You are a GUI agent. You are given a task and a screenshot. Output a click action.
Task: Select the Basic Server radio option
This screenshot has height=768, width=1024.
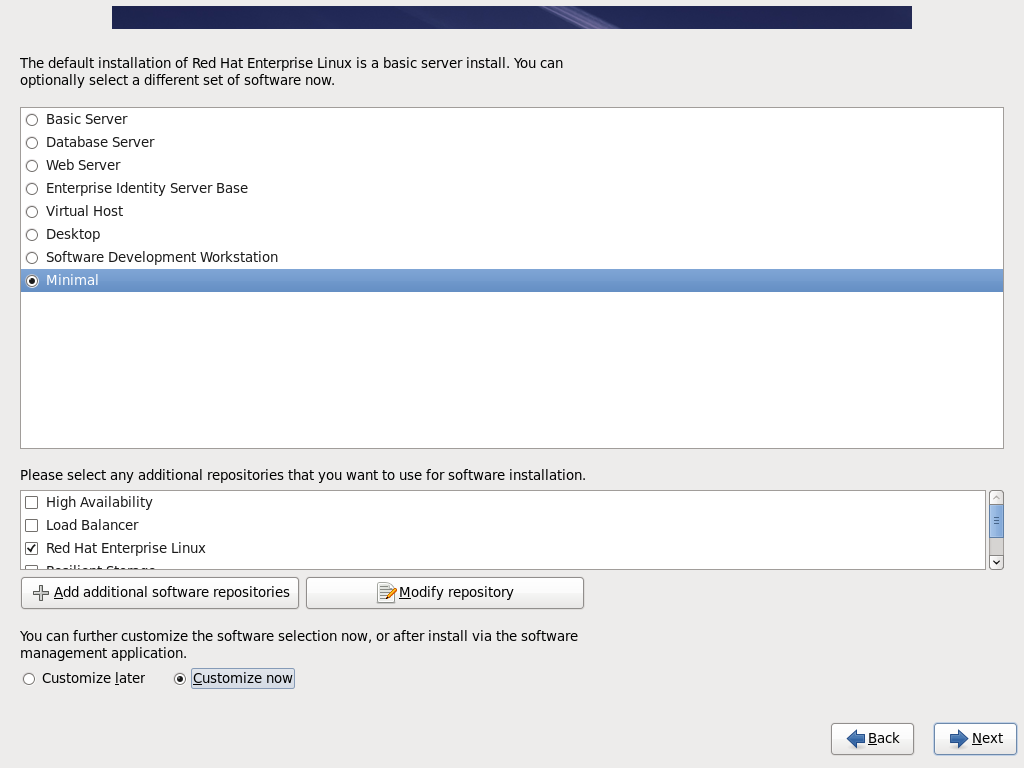[x=32, y=120]
